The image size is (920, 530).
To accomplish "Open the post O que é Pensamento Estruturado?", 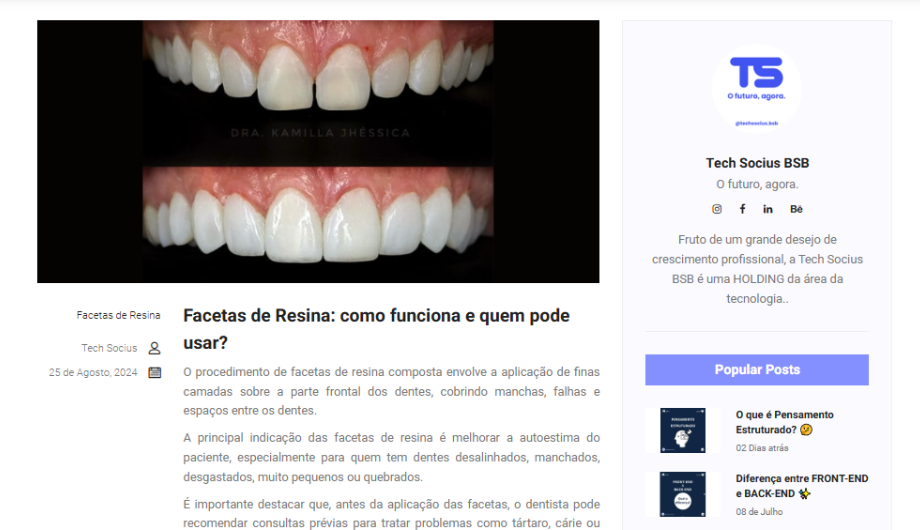I will point(784,422).
